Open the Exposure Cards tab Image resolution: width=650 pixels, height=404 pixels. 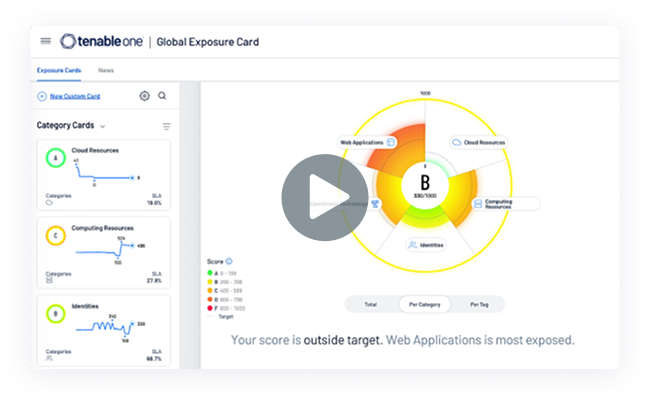(57, 71)
